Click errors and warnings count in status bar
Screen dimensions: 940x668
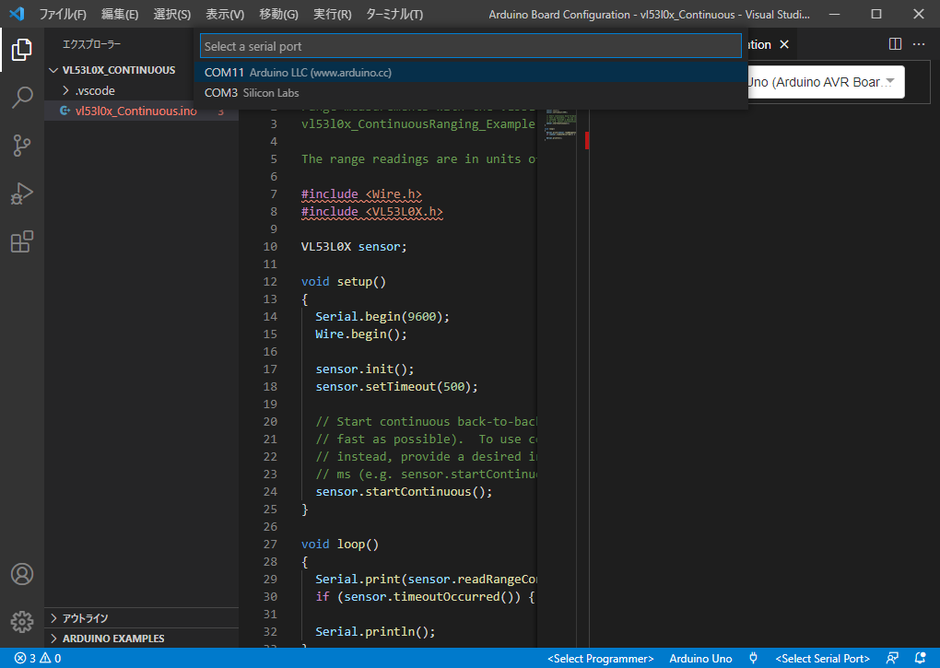[38, 658]
